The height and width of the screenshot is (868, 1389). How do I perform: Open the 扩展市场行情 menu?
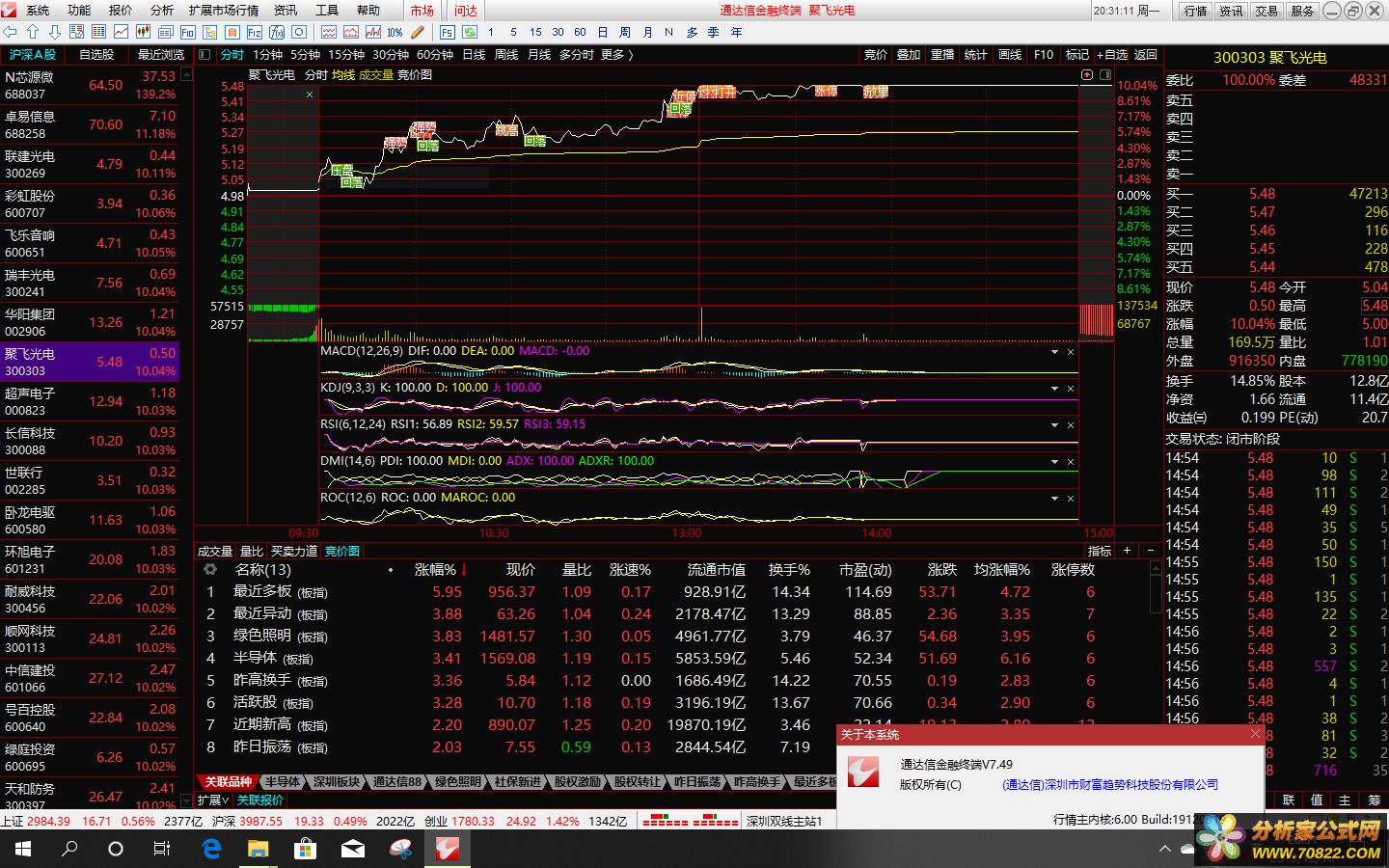click(224, 10)
